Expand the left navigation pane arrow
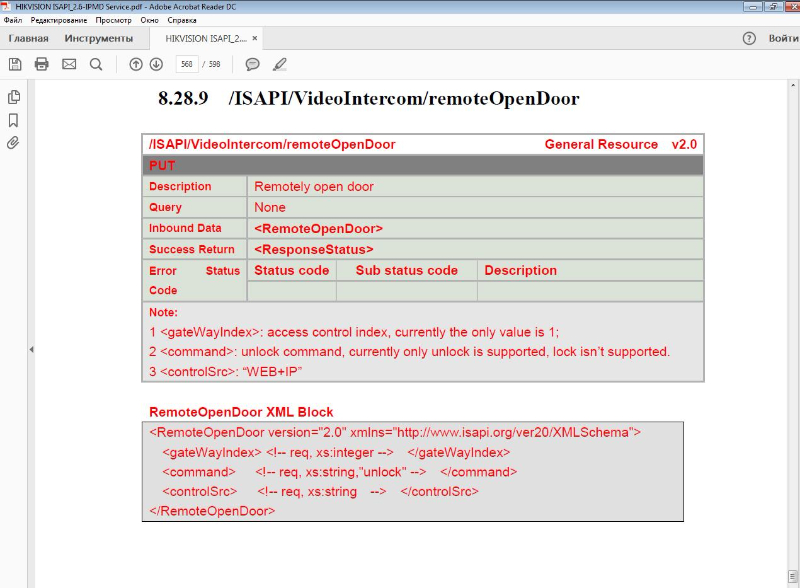 [32, 350]
